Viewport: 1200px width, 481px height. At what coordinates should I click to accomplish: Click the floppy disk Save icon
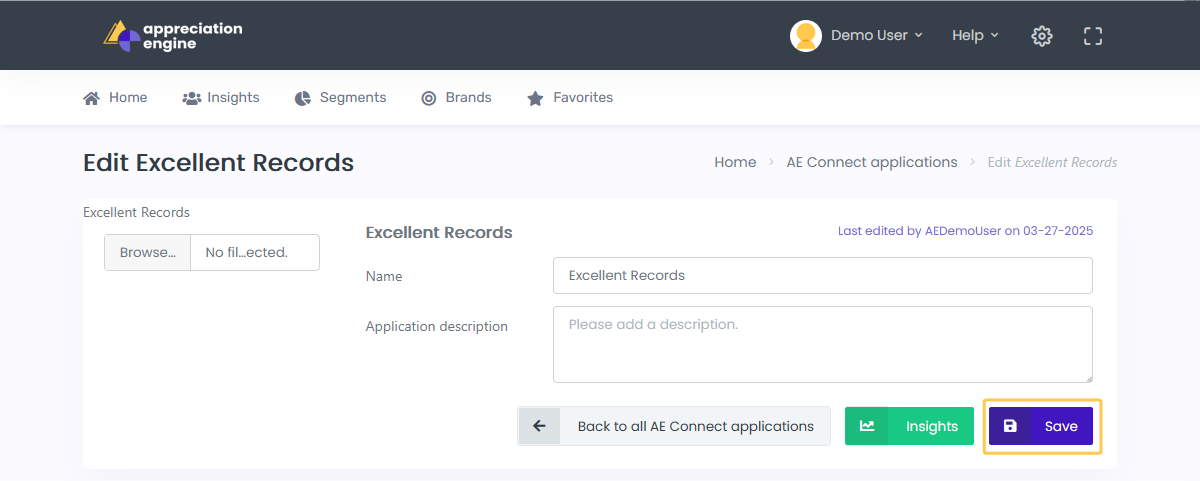(x=1010, y=426)
